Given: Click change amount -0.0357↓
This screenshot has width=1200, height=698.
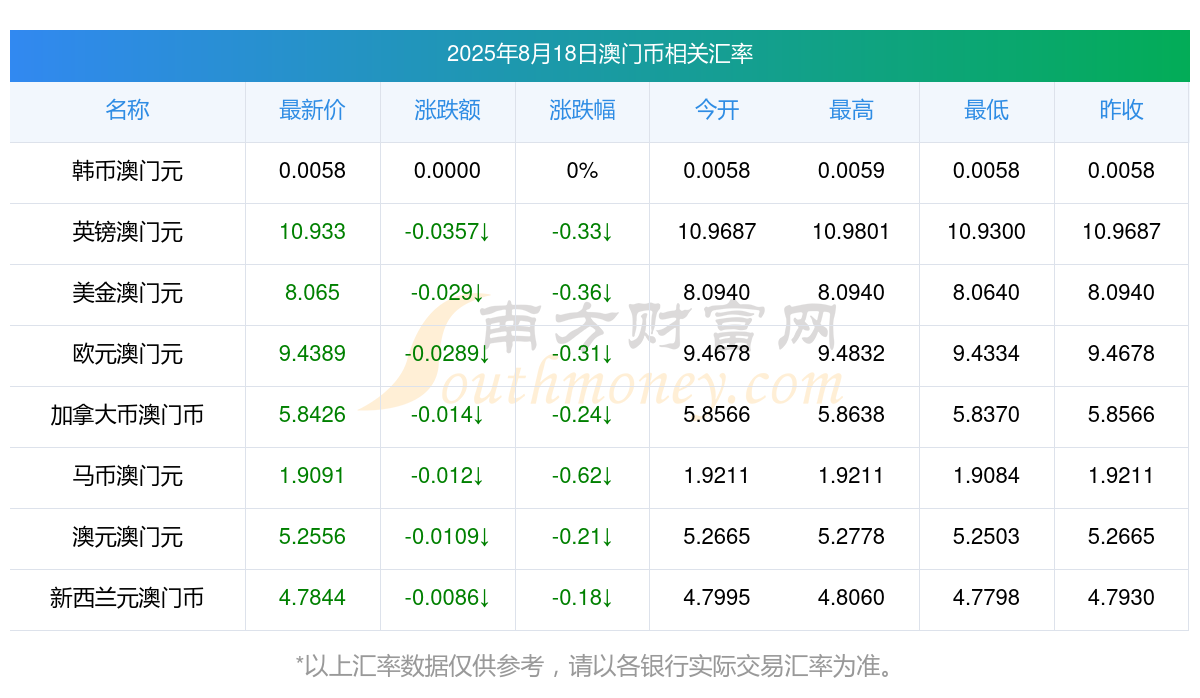Looking at the screenshot, I should [447, 232].
